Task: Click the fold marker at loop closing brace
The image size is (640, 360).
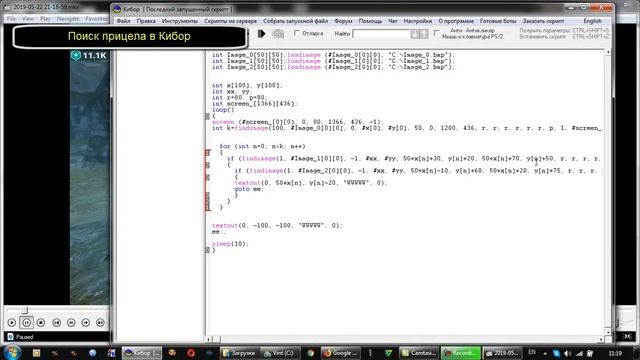Action: [207, 250]
